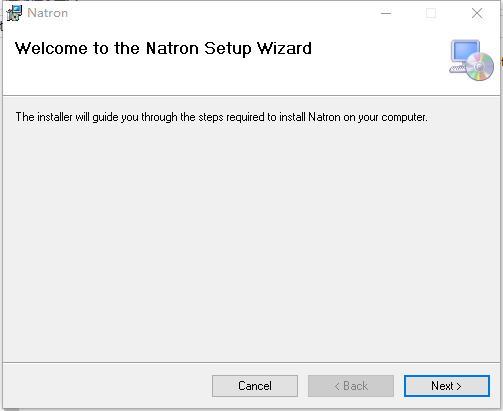This screenshot has height=411, width=503.
Task: Click the computer and CD setup graphic
Action: coord(471,60)
